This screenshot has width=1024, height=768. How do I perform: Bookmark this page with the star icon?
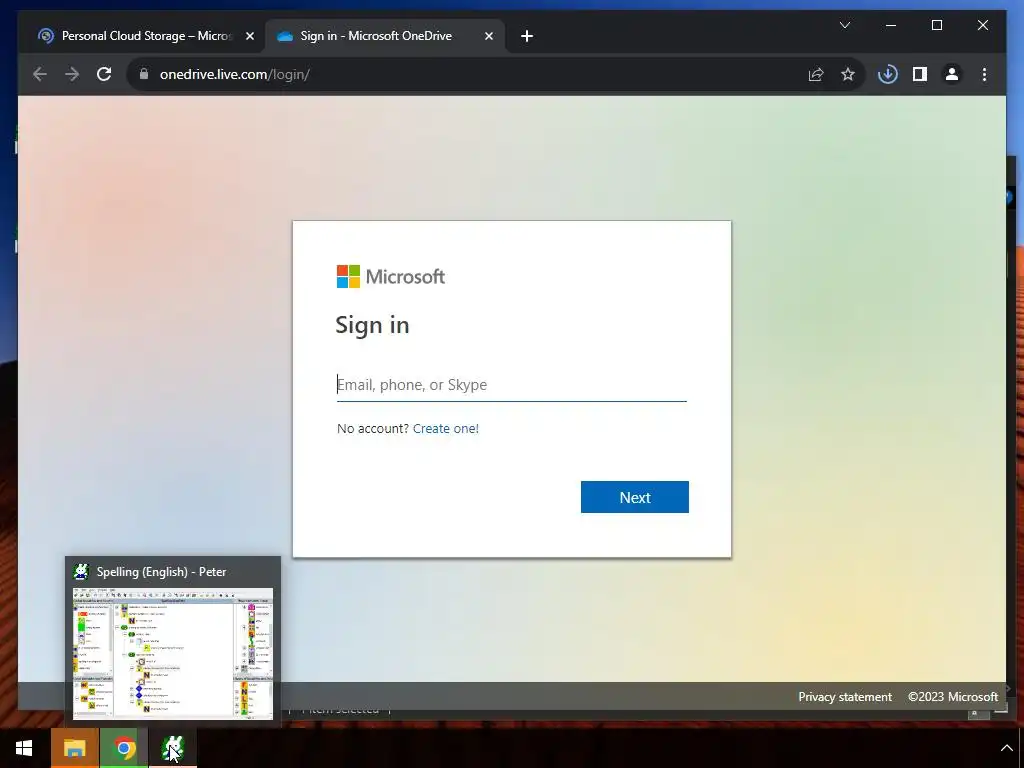[848, 74]
